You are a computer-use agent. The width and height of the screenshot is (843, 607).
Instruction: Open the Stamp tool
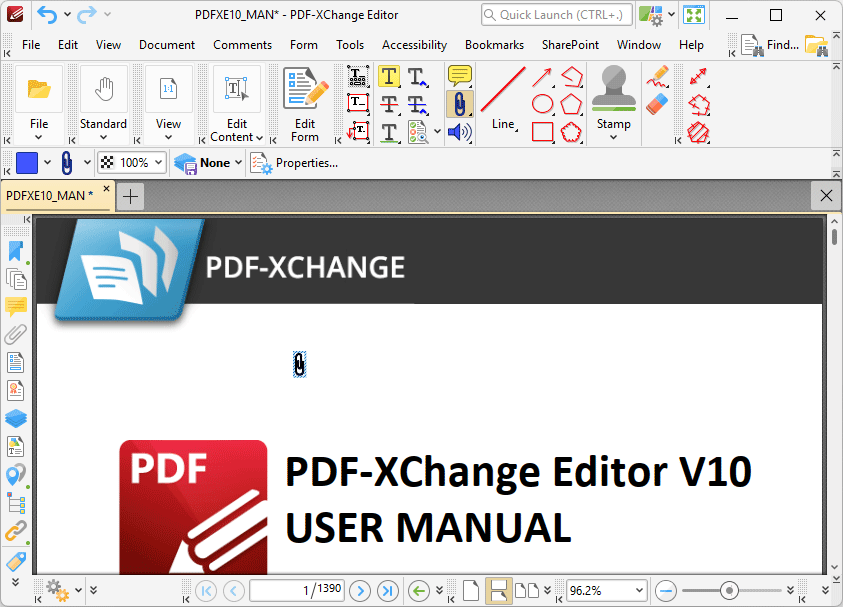(613, 104)
